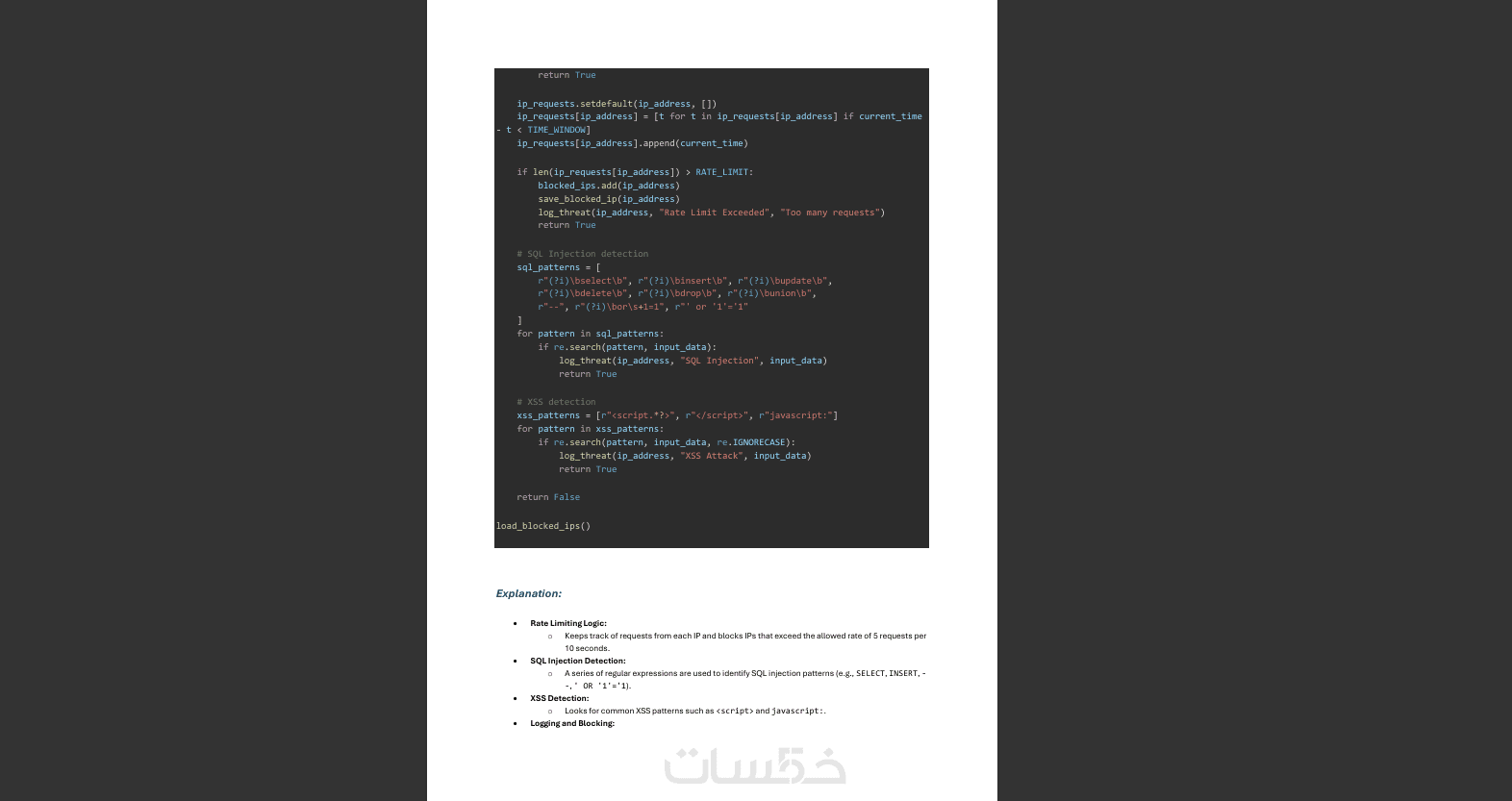
Task: Click the 'Looks for common XSS patterns' sentence
Action: (x=695, y=711)
